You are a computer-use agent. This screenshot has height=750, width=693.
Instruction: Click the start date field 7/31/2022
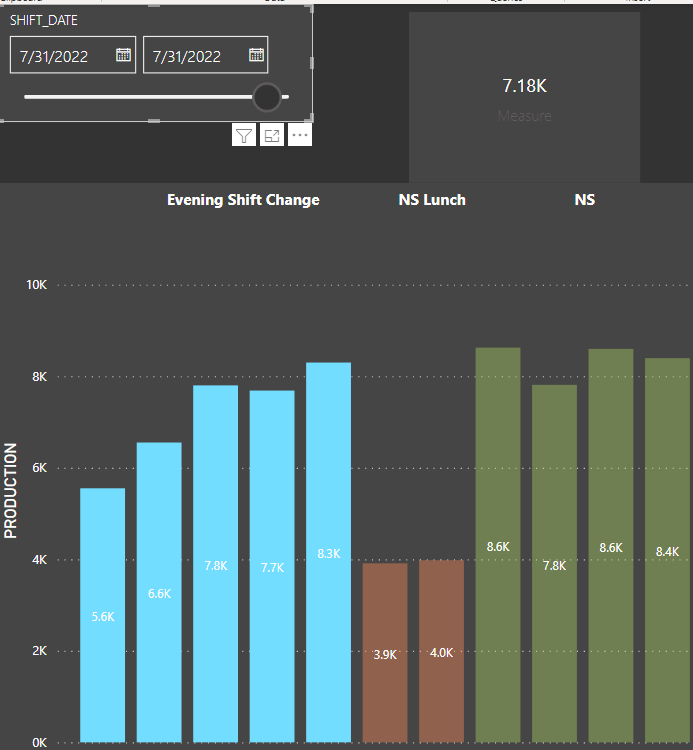73,55
